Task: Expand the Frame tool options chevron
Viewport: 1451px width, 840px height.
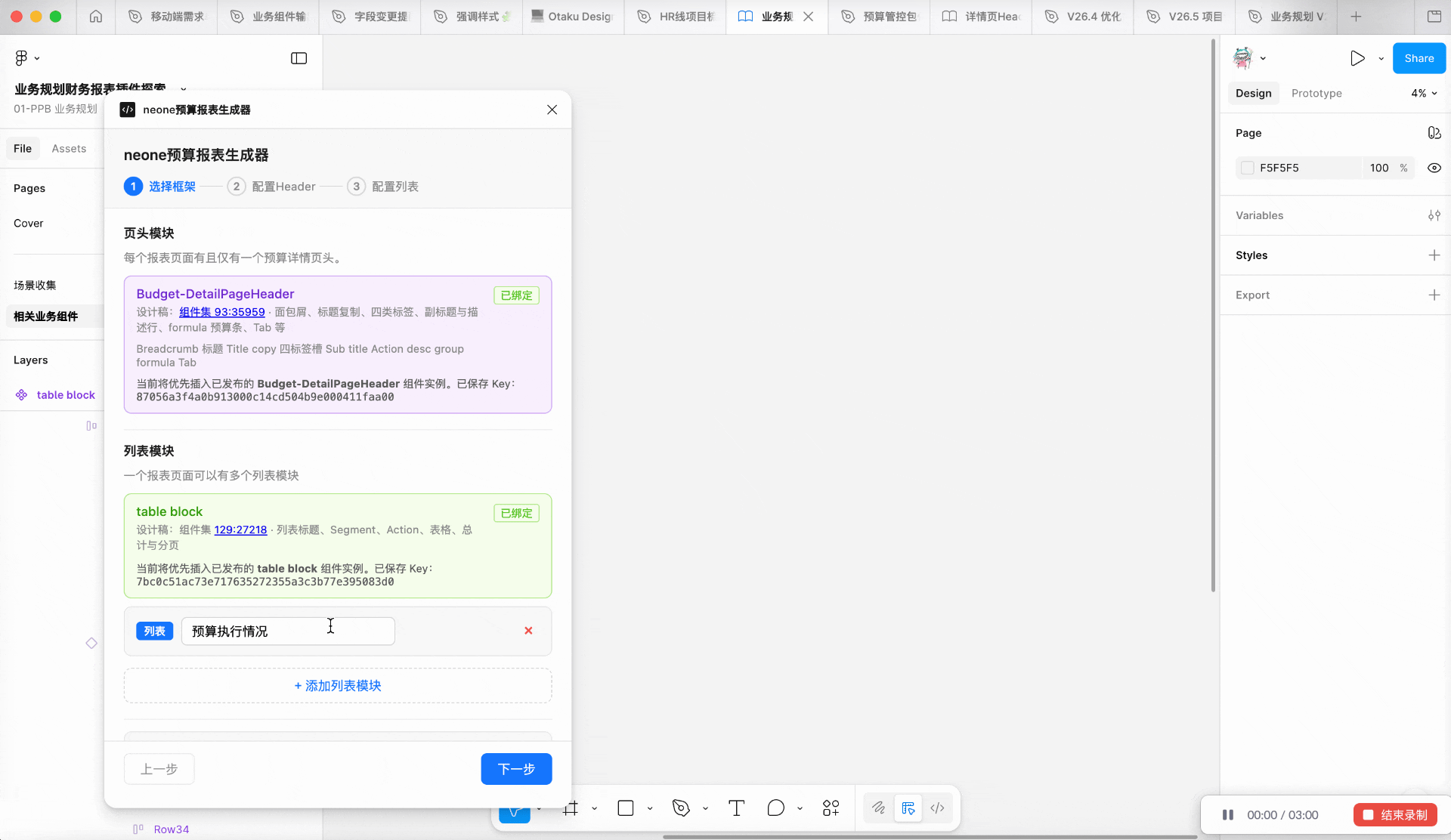Action: click(x=595, y=808)
